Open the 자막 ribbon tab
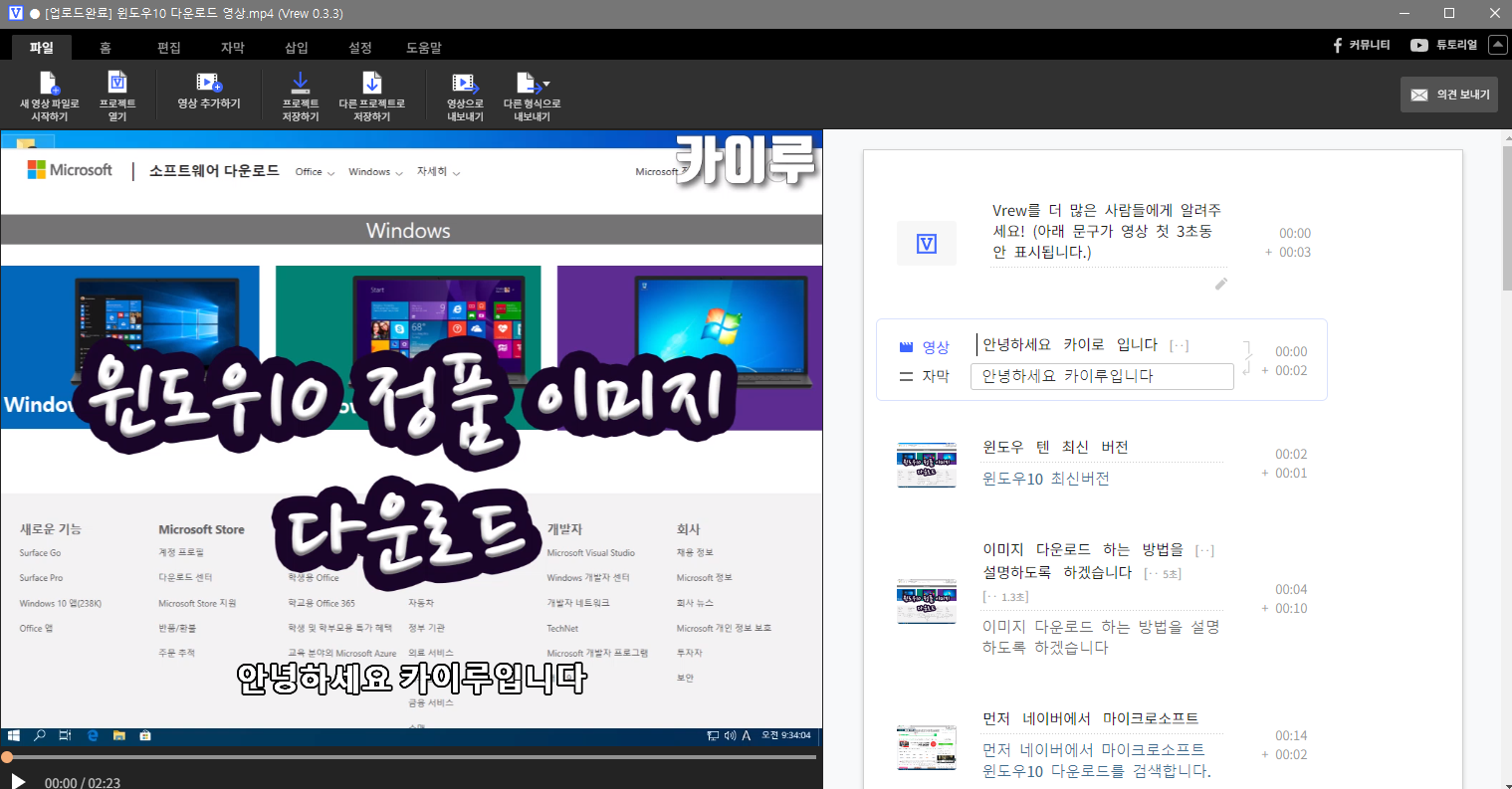Viewport: 1512px width, 789px height. pyautogui.click(x=232, y=48)
